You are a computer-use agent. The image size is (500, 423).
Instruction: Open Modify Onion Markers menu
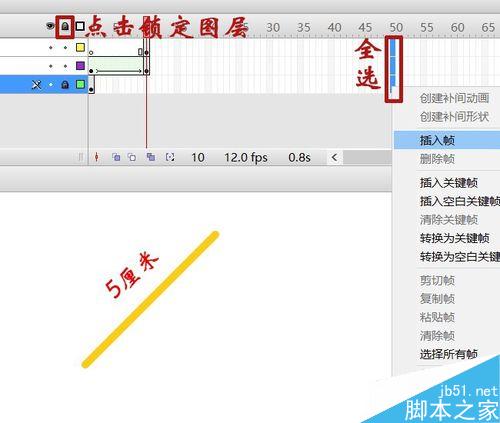(170, 157)
